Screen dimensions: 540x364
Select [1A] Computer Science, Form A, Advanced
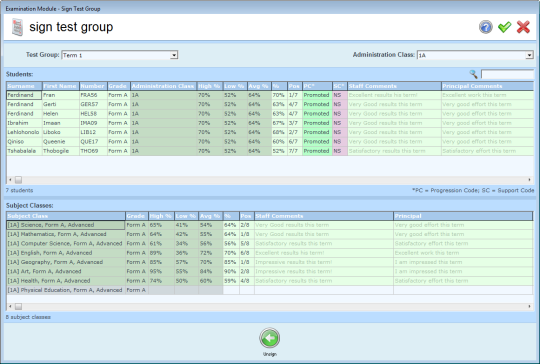point(270,244)
